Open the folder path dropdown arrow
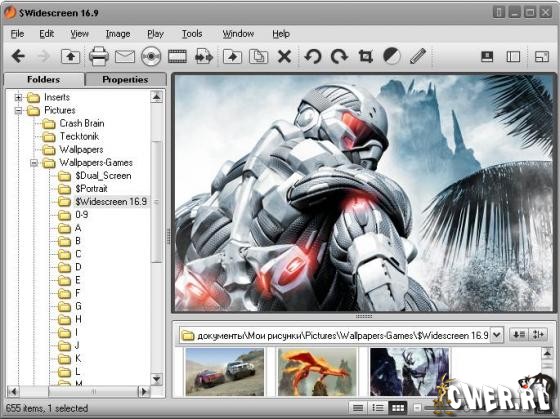This screenshot has width=560, height=419. click(x=496, y=335)
